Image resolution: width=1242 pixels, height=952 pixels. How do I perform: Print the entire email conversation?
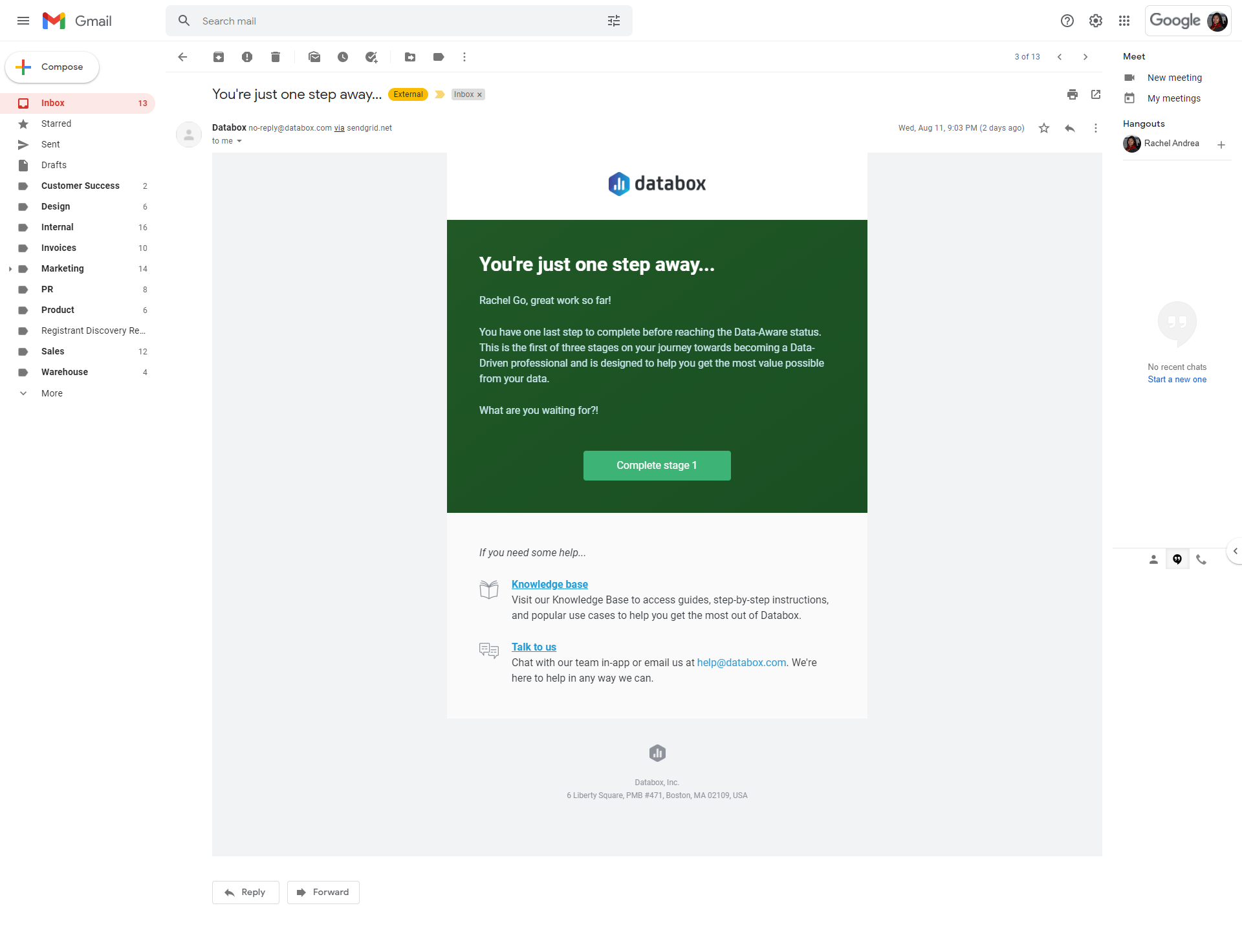pos(1073,94)
